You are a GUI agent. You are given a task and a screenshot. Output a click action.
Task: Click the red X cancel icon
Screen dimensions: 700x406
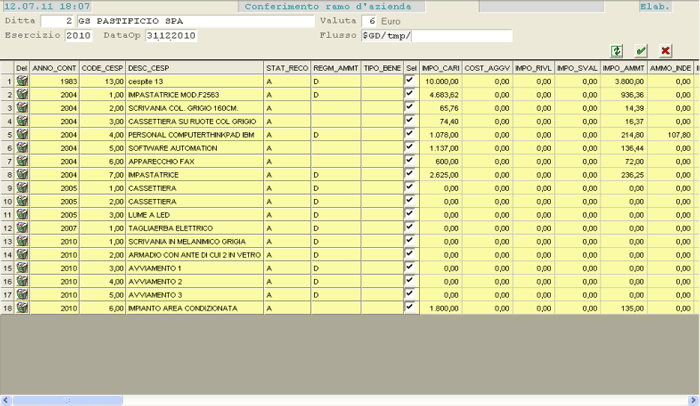point(663,51)
